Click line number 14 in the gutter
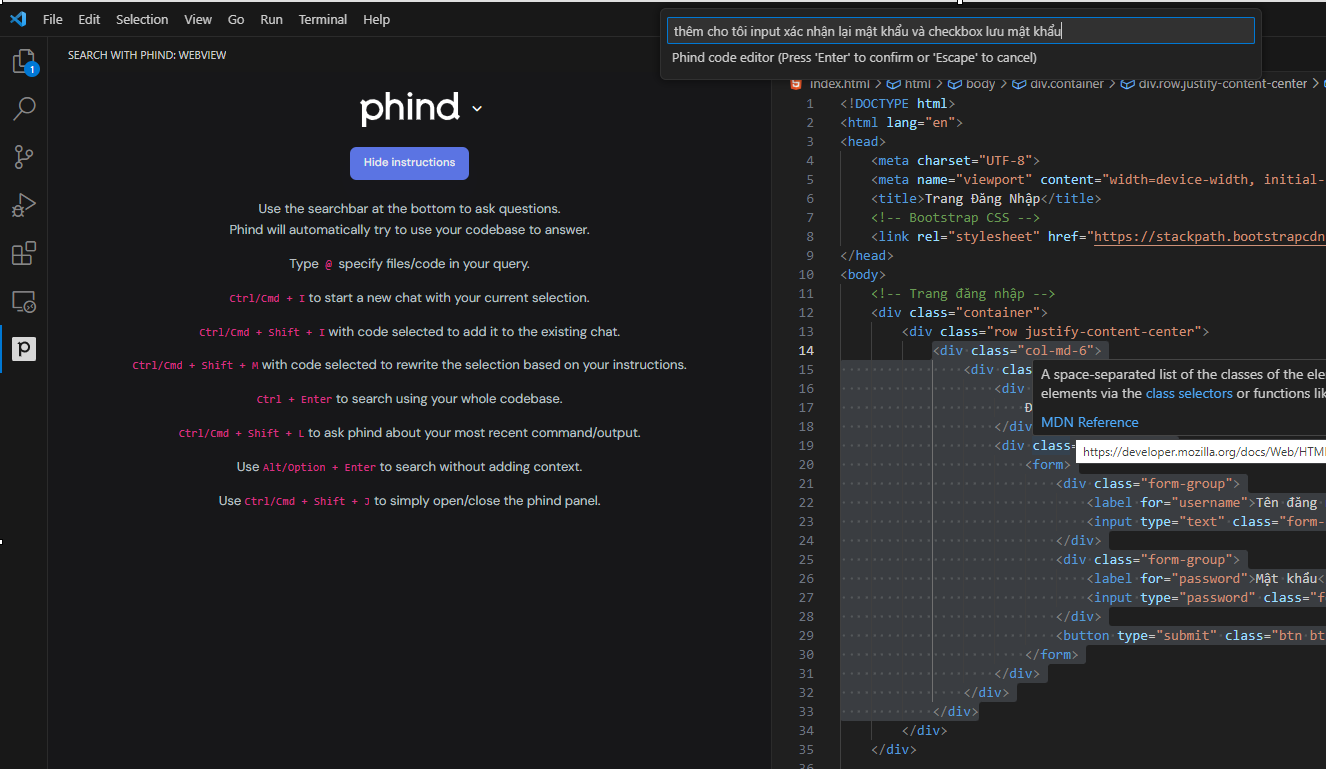The width and height of the screenshot is (1326, 769). coord(806,351)
